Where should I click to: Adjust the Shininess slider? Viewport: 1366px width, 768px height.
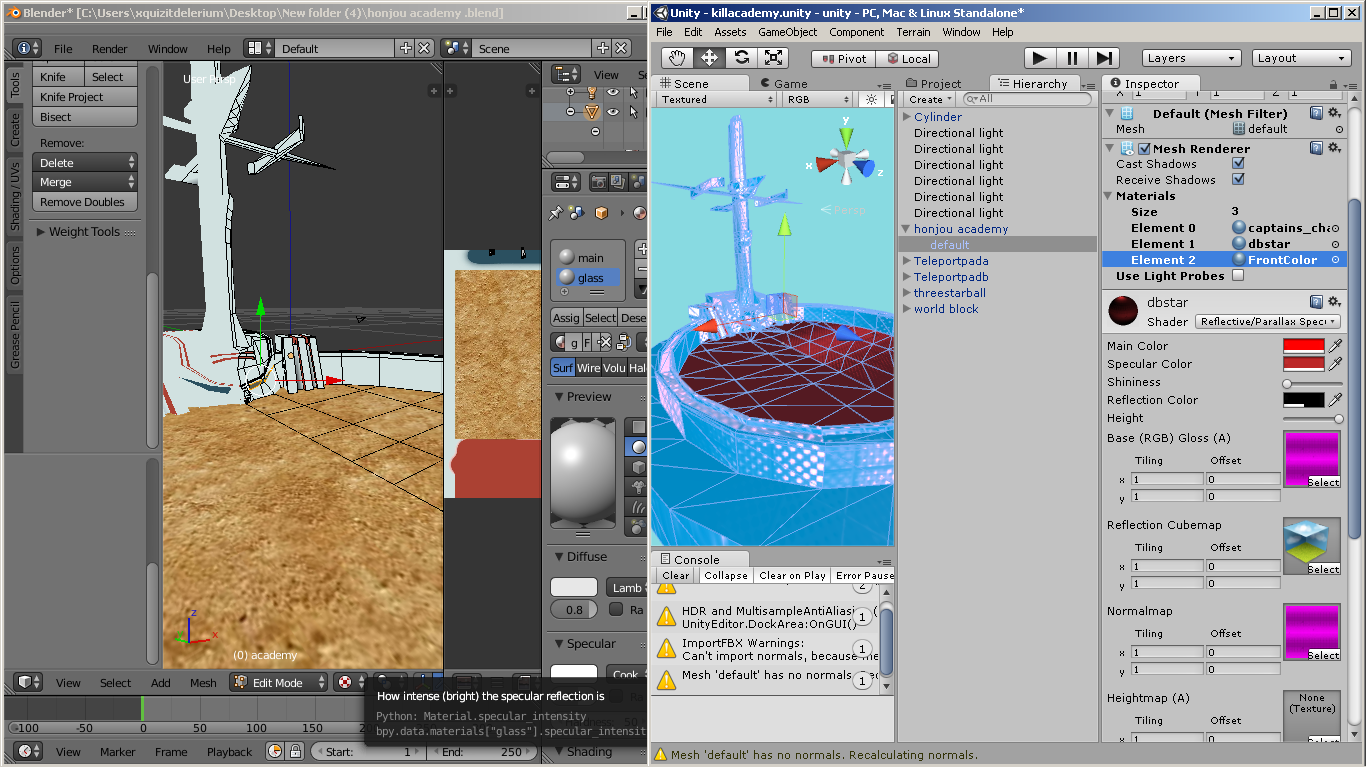(x=1313, y=383)
